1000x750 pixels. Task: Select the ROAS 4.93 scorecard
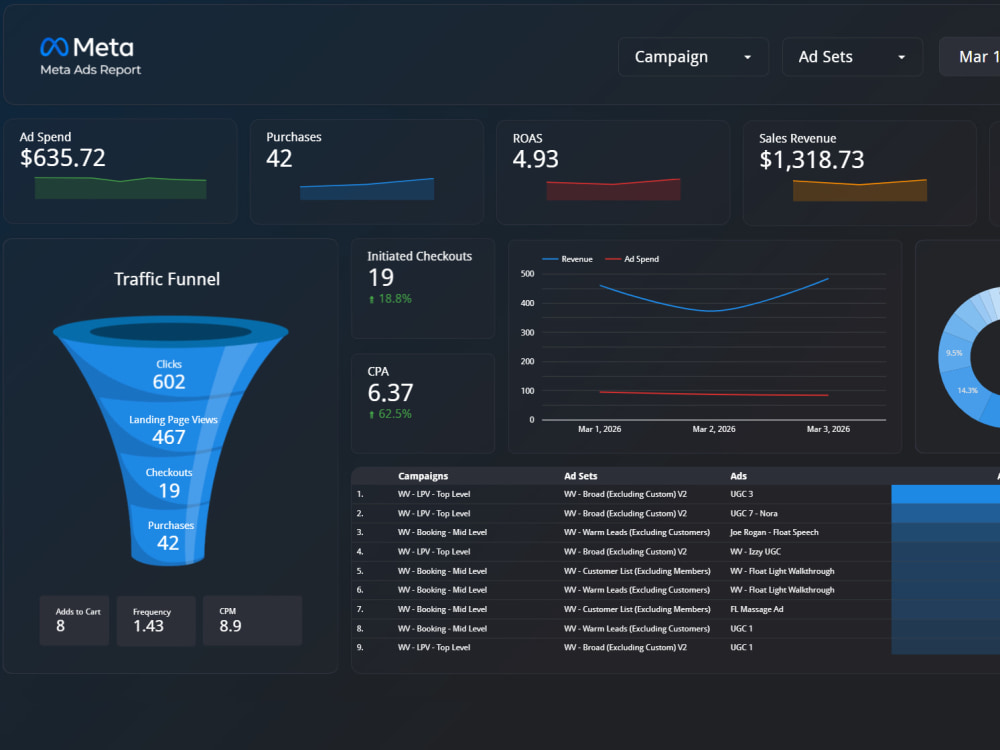613,172
